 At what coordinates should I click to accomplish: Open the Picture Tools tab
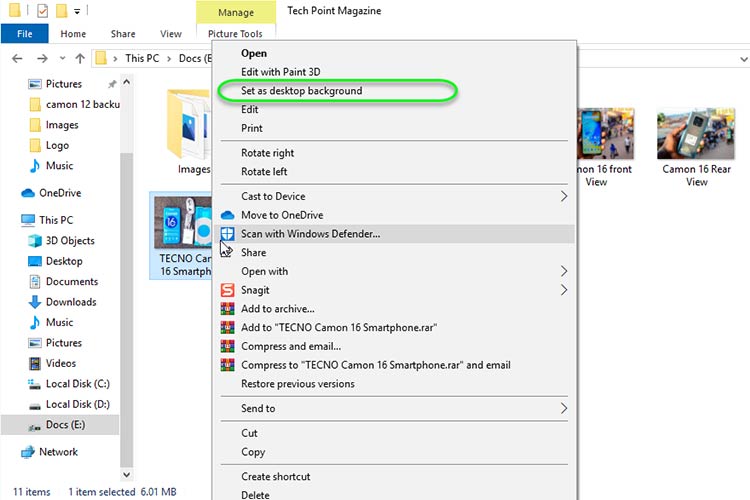pos(235,34)
